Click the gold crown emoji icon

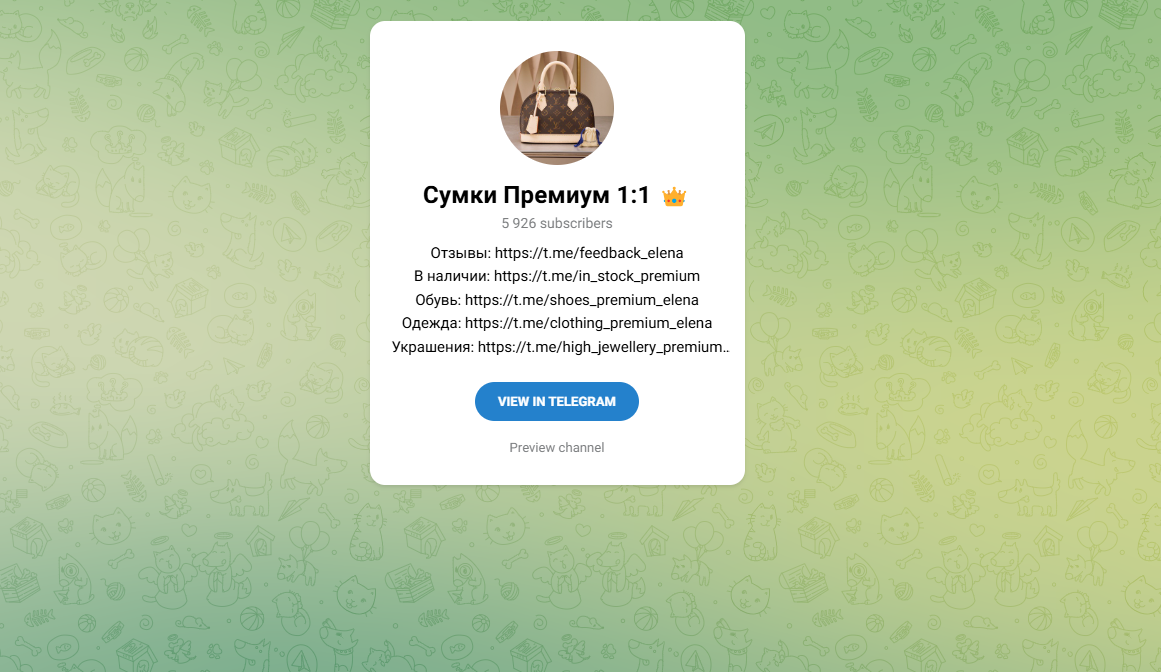pos(674,197)
